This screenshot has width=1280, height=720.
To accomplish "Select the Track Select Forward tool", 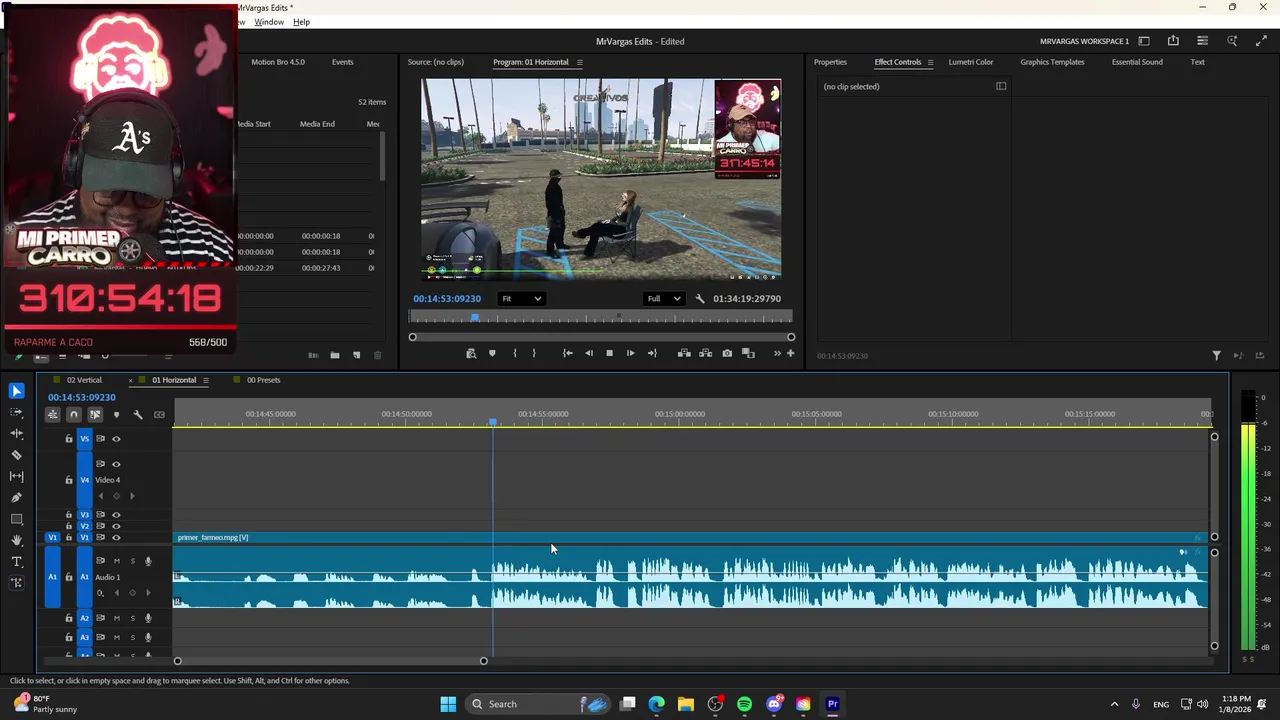I will [x=16, y=412].
